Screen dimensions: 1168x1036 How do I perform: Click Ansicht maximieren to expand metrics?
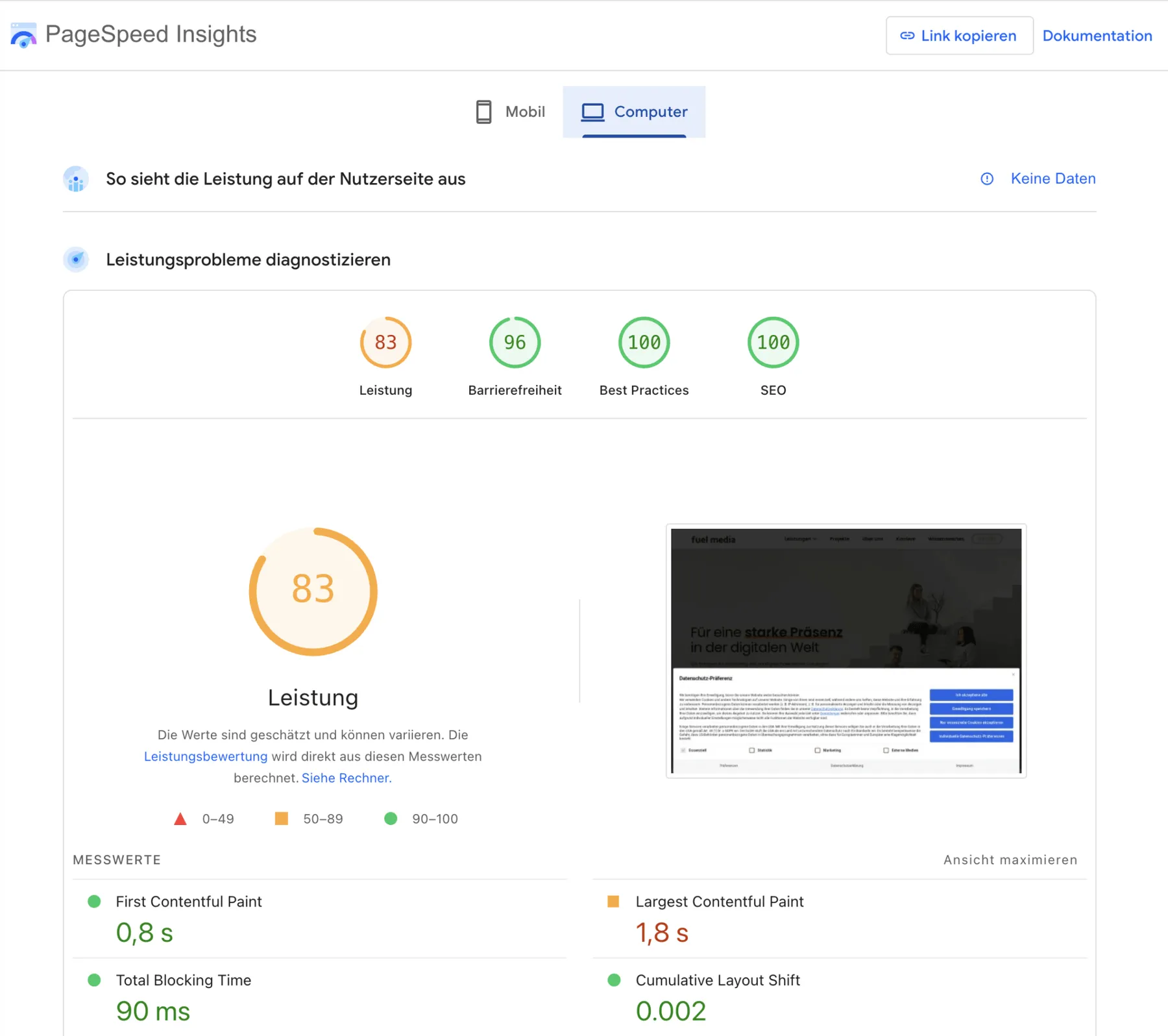pyautogui.click(x=1010, y=859)
